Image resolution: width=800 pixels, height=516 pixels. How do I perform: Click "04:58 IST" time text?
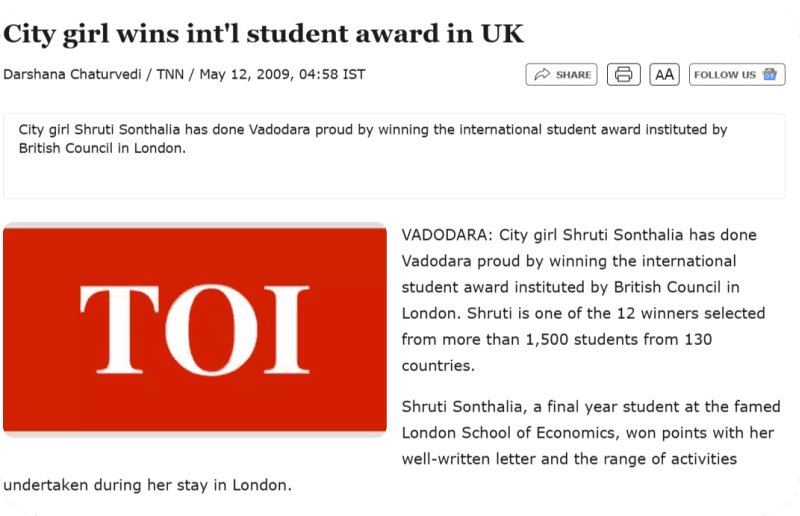coord(332,75)
